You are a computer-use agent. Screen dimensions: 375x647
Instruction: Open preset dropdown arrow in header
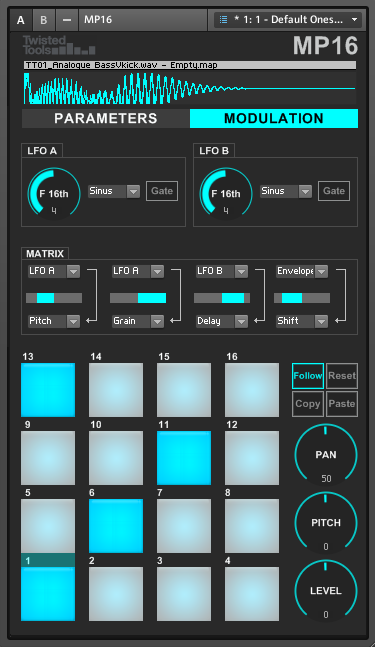pos(354,19)
